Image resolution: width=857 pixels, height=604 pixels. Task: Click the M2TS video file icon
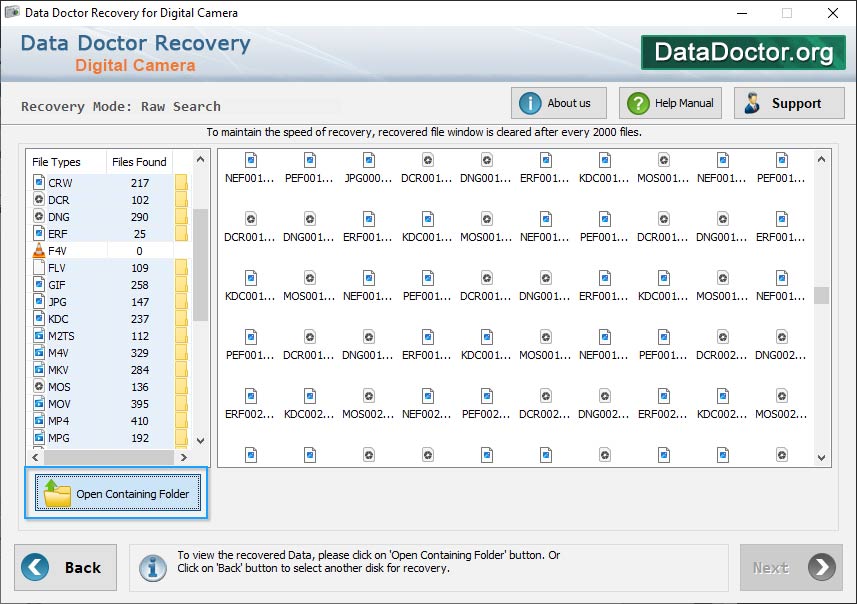(x=39, y=335)
